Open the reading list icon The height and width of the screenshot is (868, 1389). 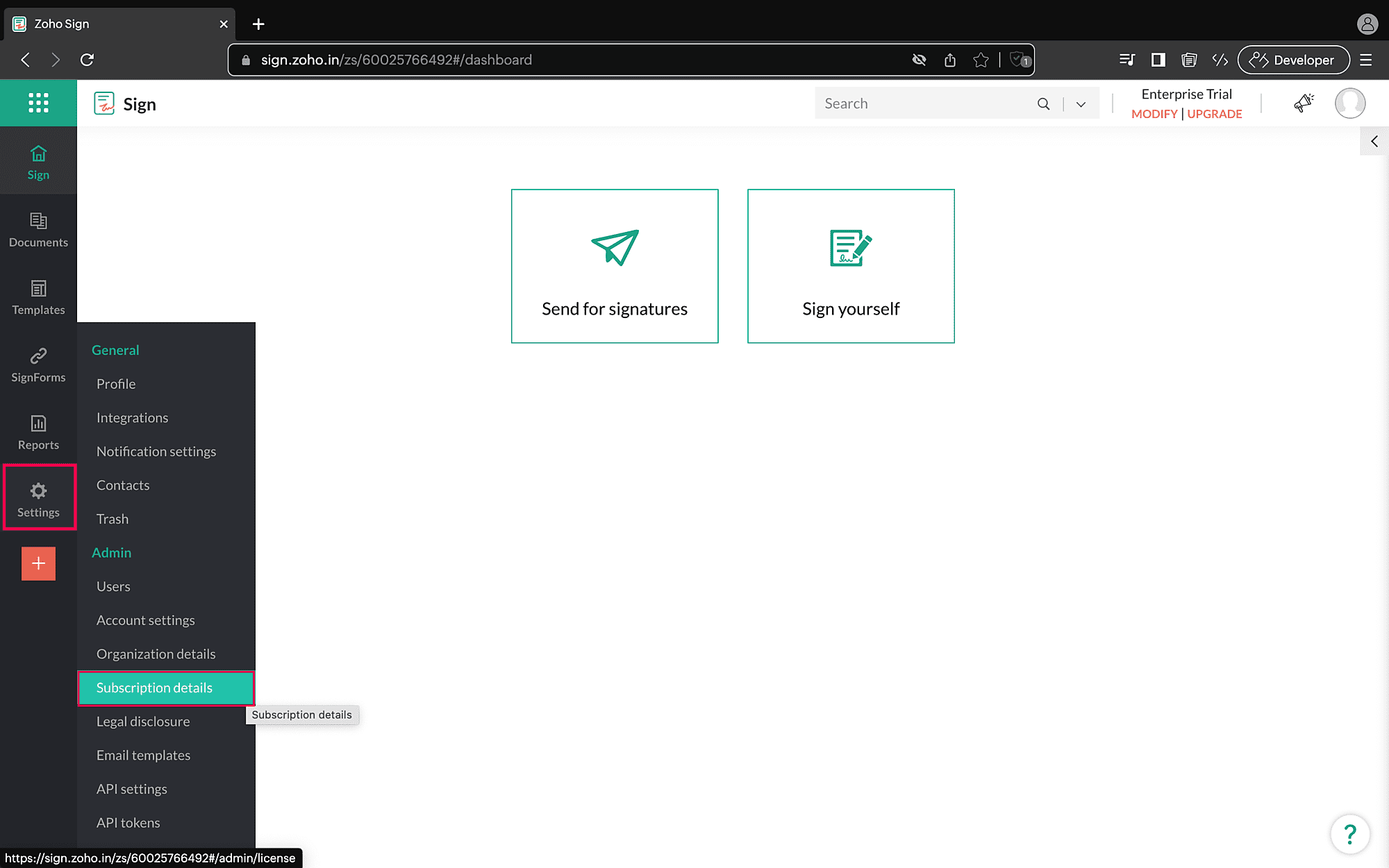pyautogui.click(x=1189, y=60)
